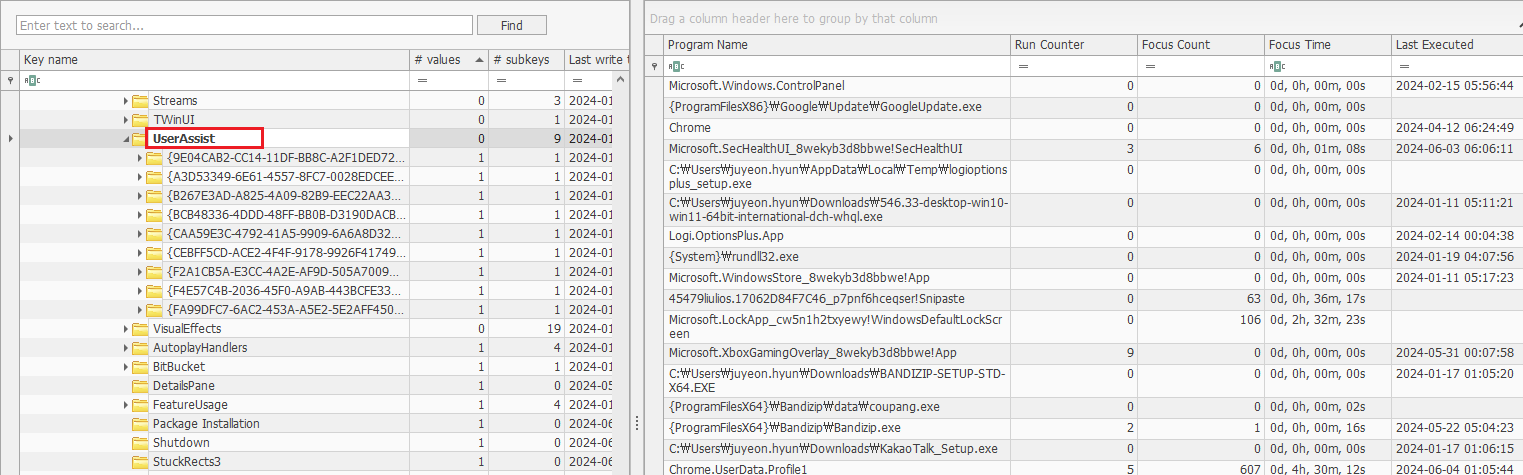Expand the FeatureUsage key
This screenshot has height=475, width=1523.
tap(126, 404)
